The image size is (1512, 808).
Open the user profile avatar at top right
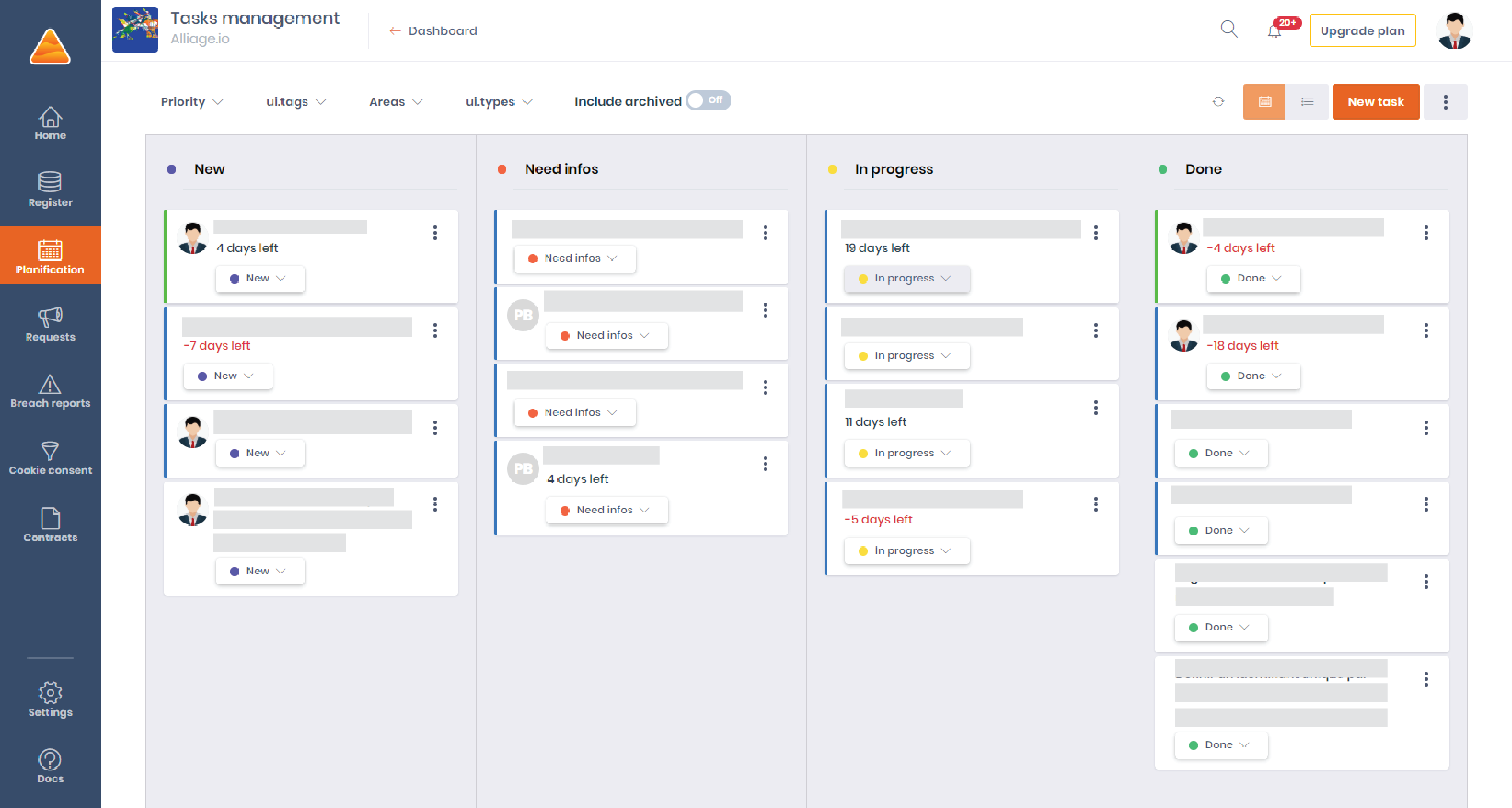(1455, 30)
